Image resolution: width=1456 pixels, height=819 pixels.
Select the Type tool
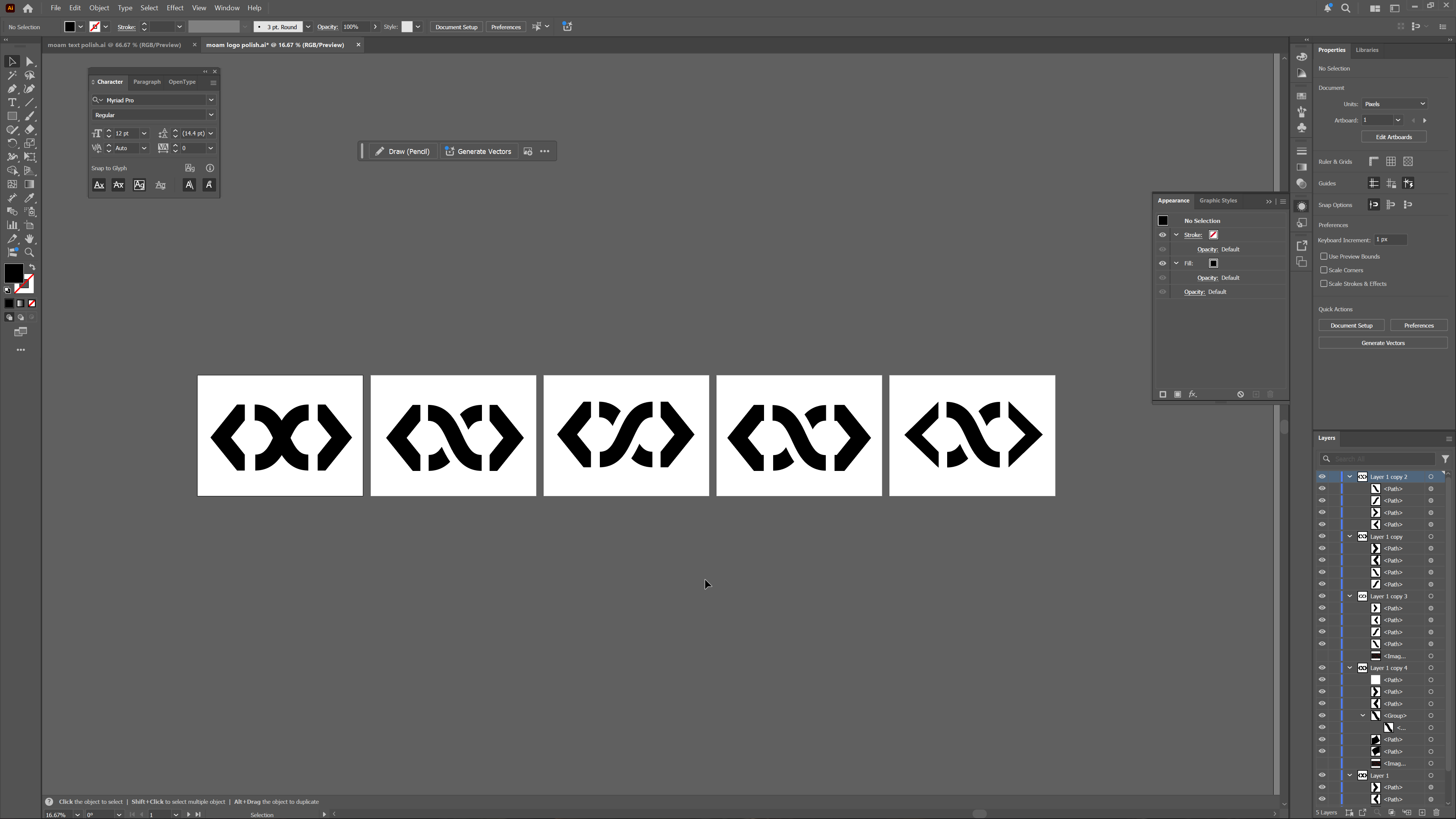(12, 102)
